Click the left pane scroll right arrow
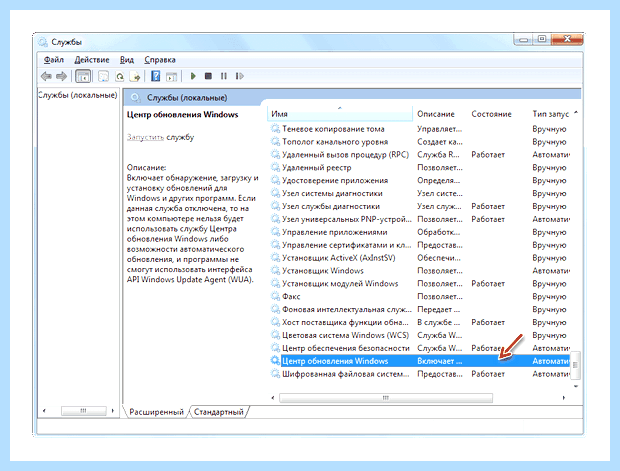The width and height of the screenshot is (620, 471). click(113, 410)
